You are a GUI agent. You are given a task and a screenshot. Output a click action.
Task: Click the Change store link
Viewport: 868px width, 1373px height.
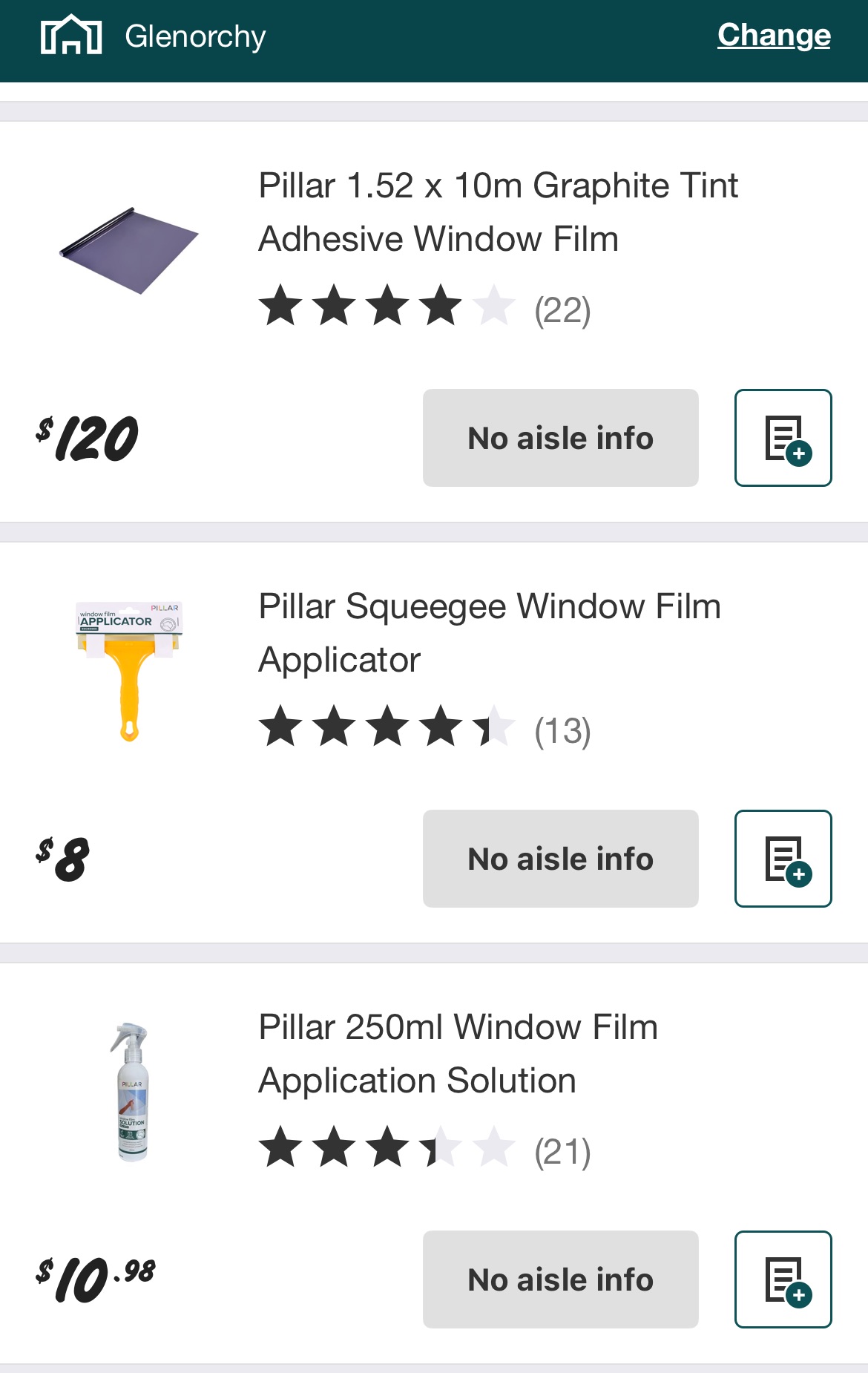click(x=774, y=35)
